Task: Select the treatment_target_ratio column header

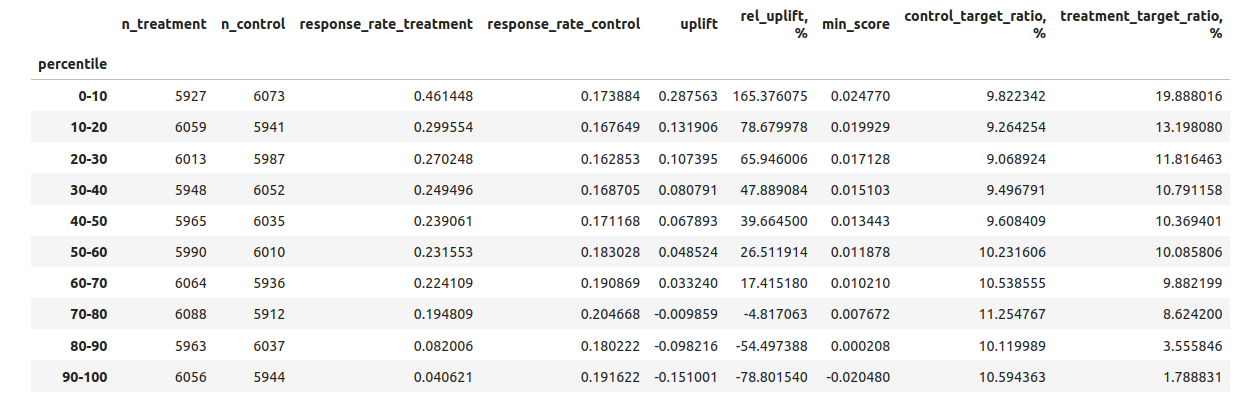Action: click(x=1140, y=24)
